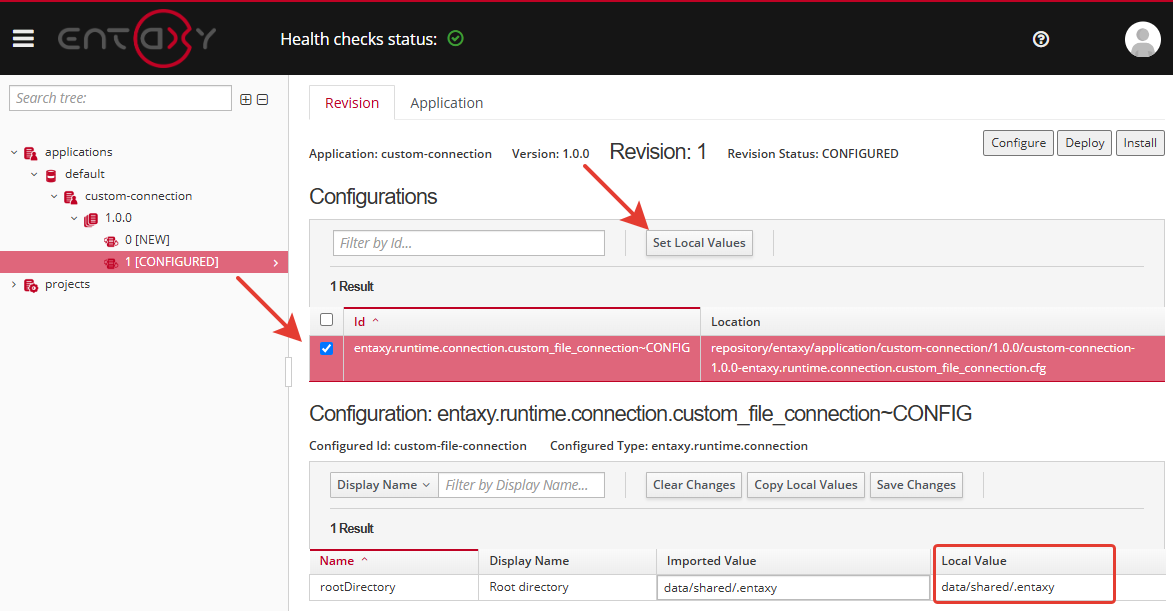Open the help question mark icon

coord(1041,39)
